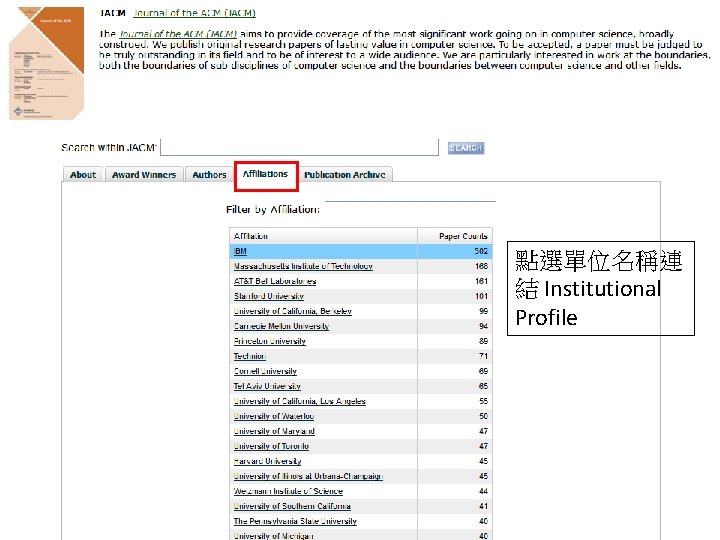The height and width of the screenshot is (540, 720).
Task: Click the paper count 94 for Carnegie Mellon
Action: 484,326
